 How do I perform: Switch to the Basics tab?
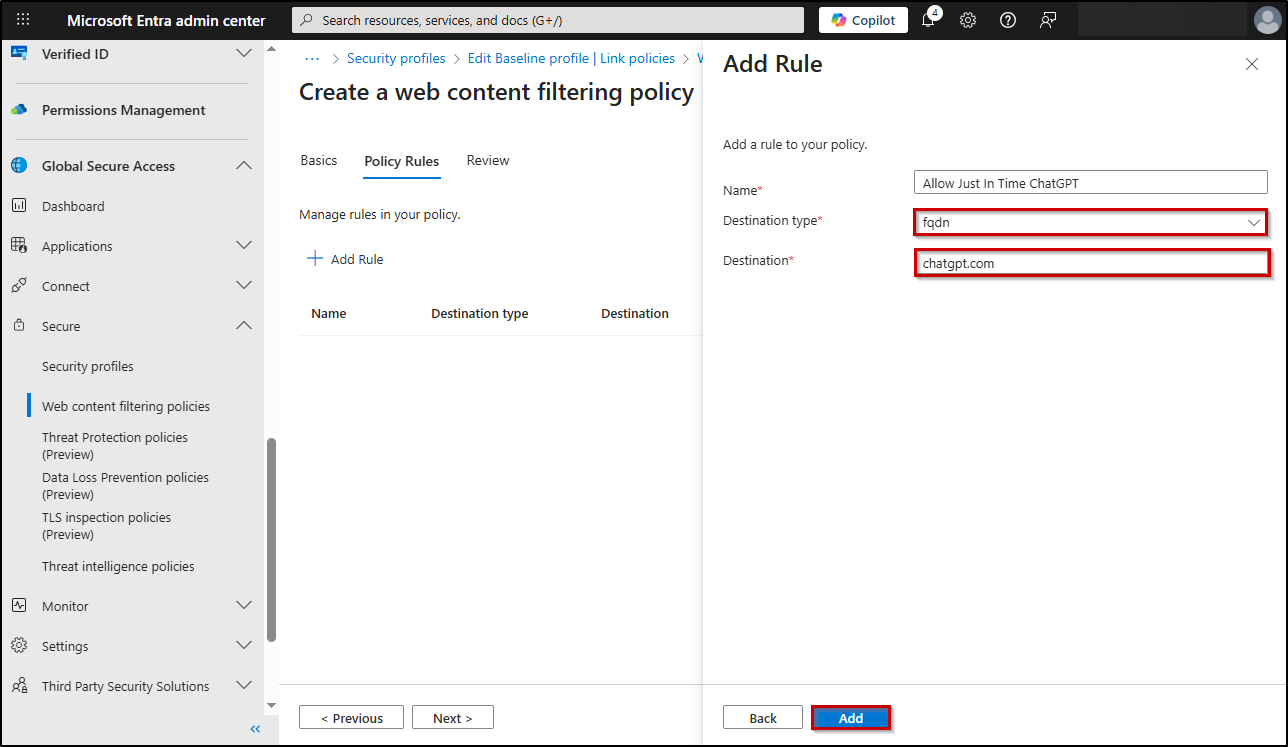click(319, 161)
